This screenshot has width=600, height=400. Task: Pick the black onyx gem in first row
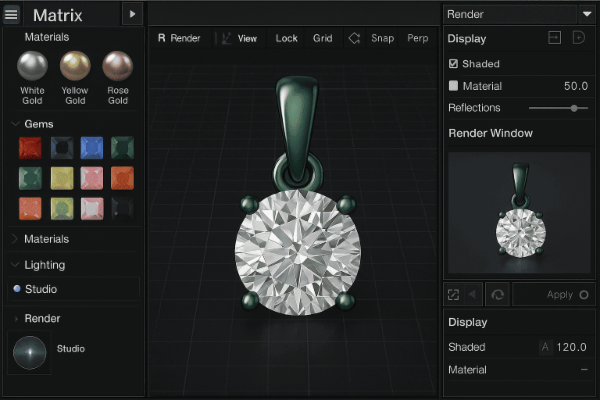62,148
